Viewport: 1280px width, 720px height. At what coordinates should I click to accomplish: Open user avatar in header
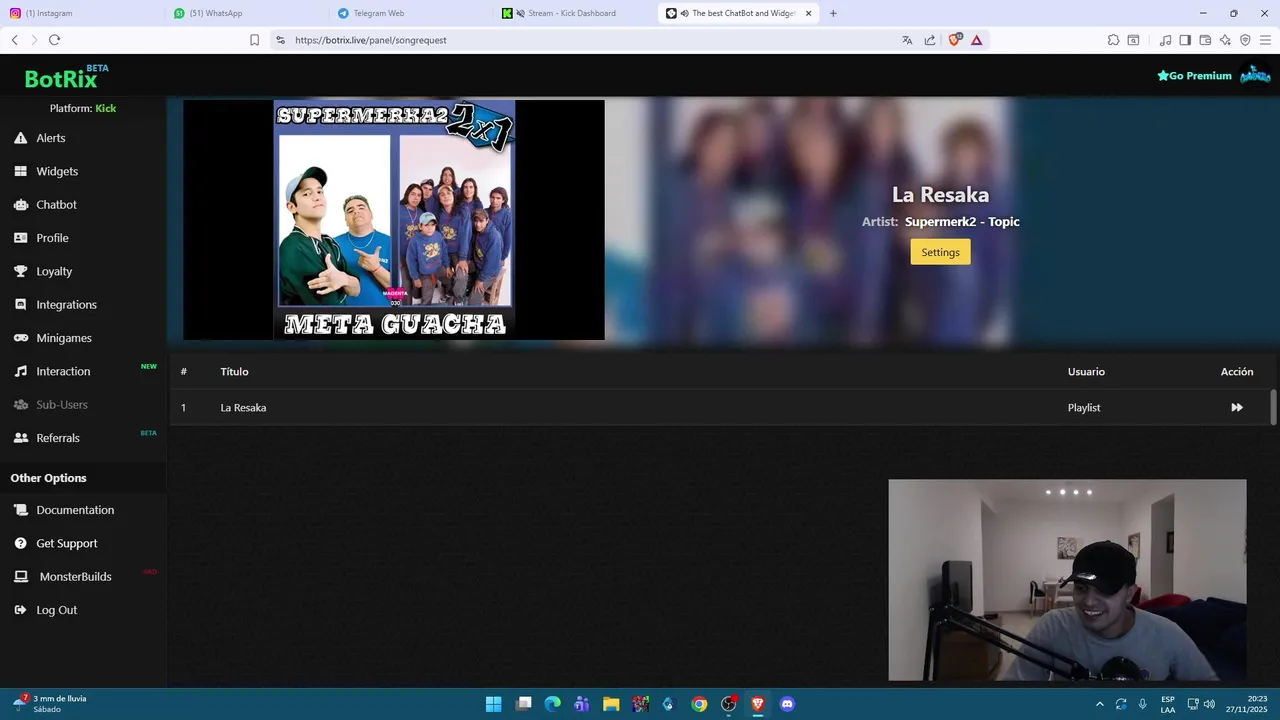[1255, 75]
